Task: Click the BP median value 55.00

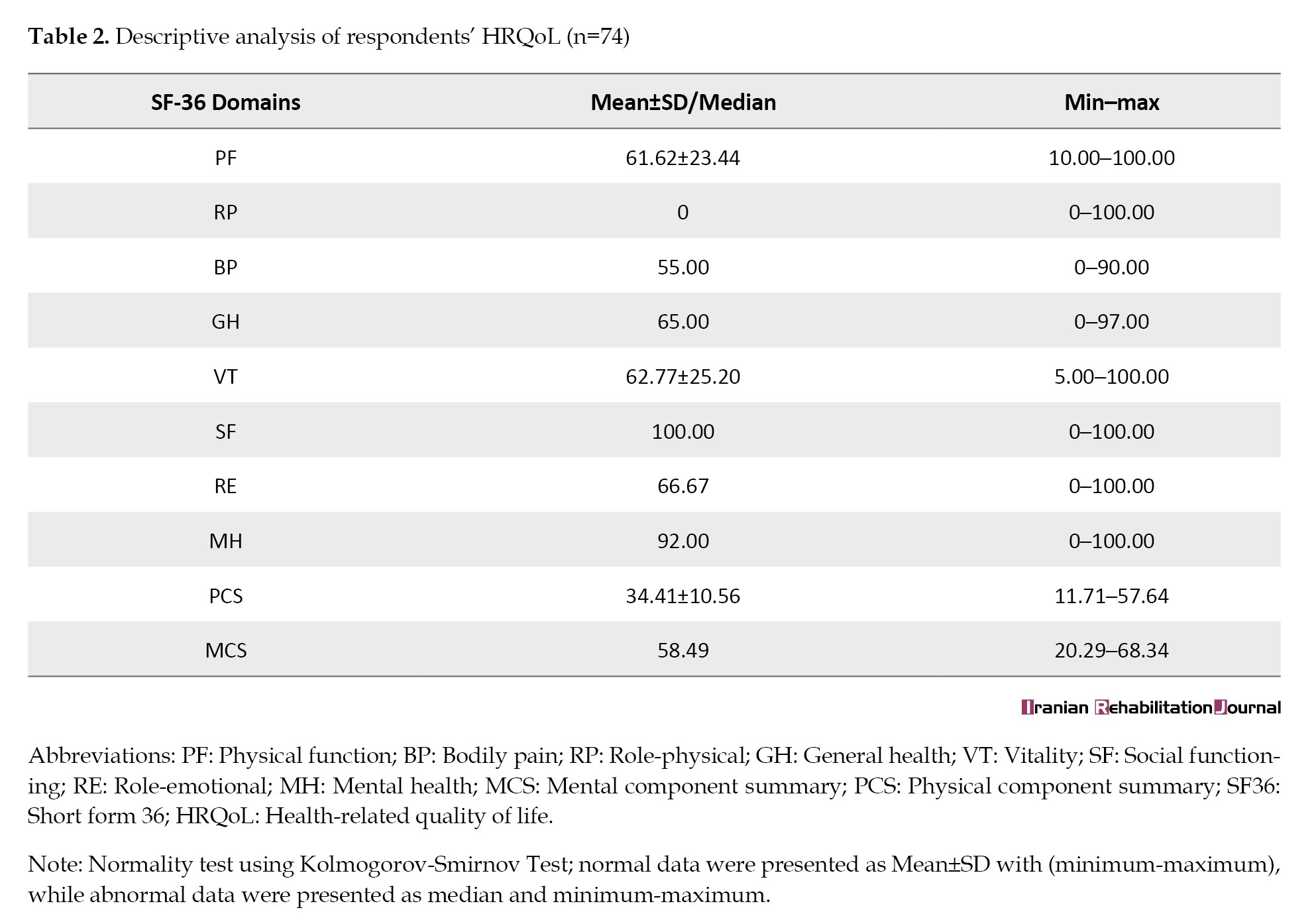Action: tap(683, 267)
